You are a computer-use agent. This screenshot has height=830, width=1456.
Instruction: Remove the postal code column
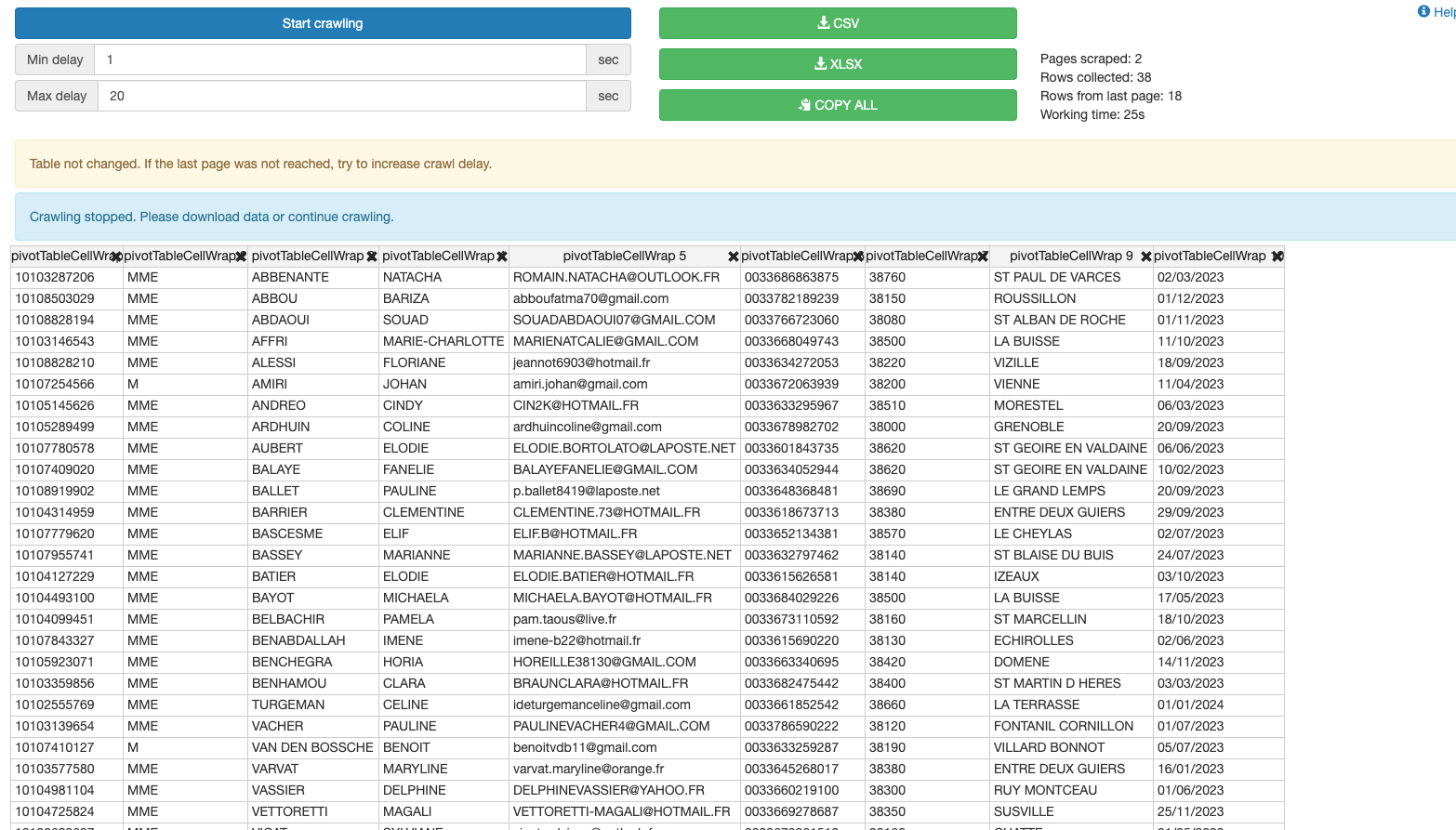[983, 257]
